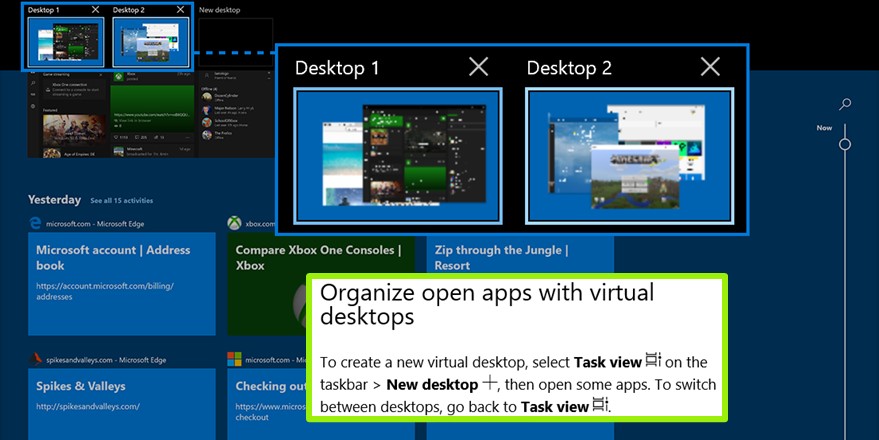Open more options ellipsis on Xbox post

pos(187,137)
